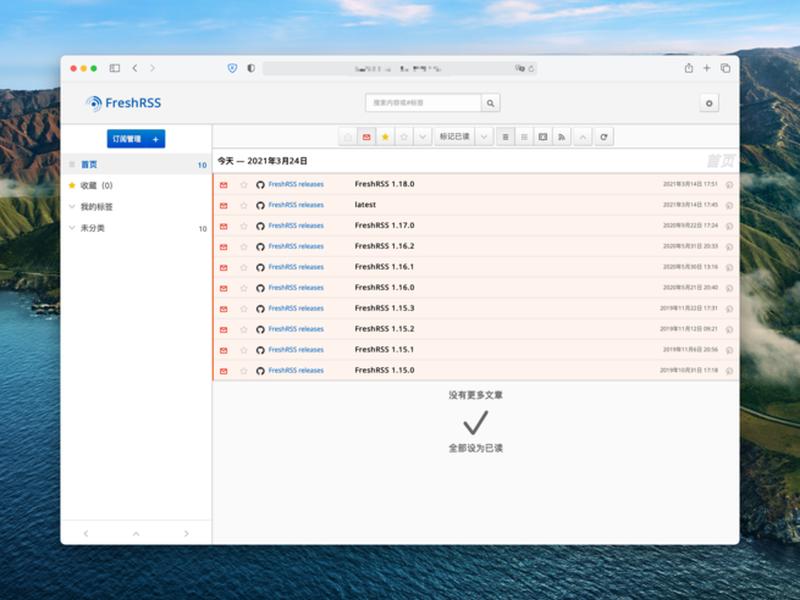Open the settings gear menu
800x600 pixels.
(x=709, y=103)
